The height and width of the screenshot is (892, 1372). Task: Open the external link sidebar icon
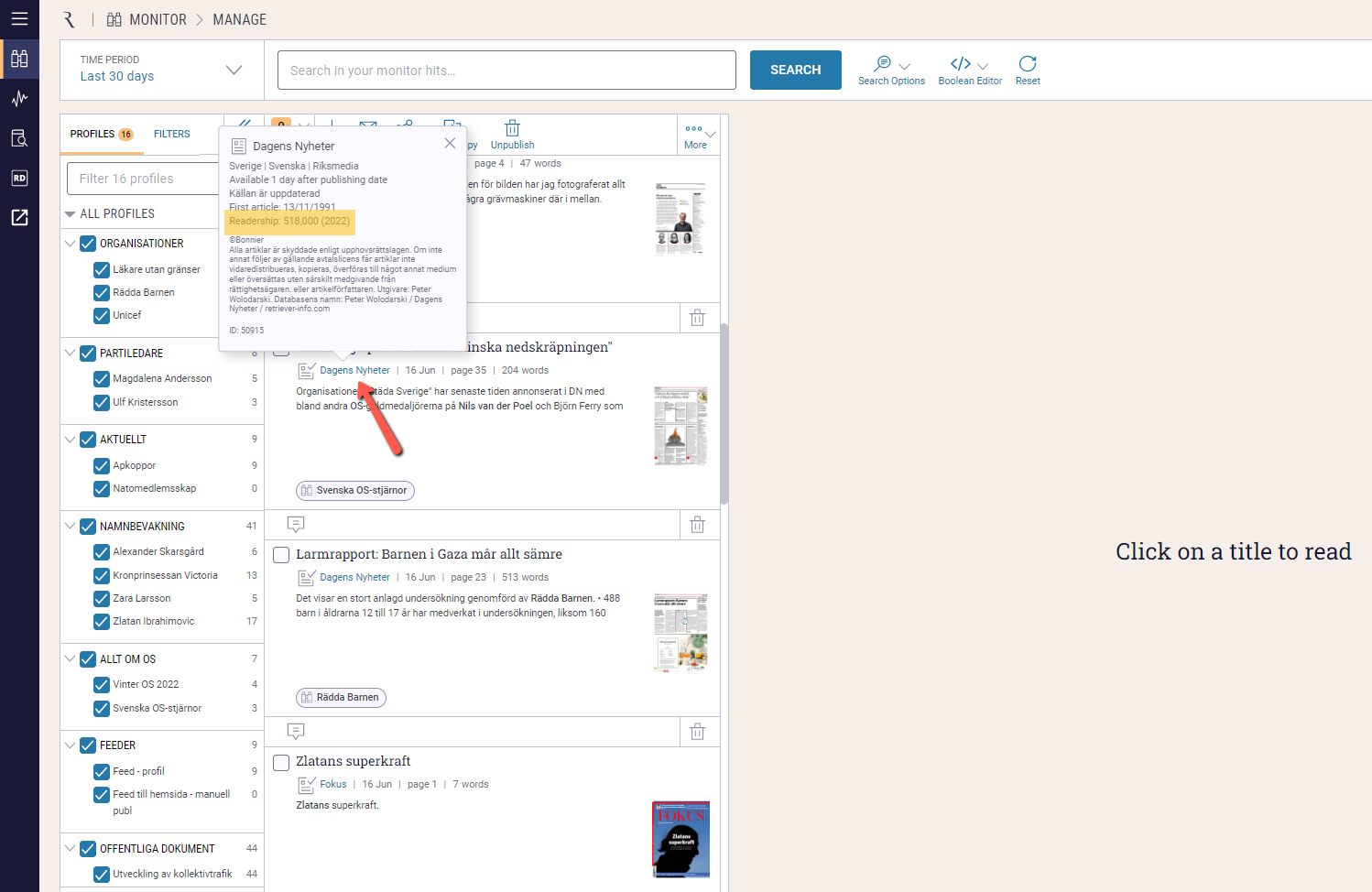(19, 217)
